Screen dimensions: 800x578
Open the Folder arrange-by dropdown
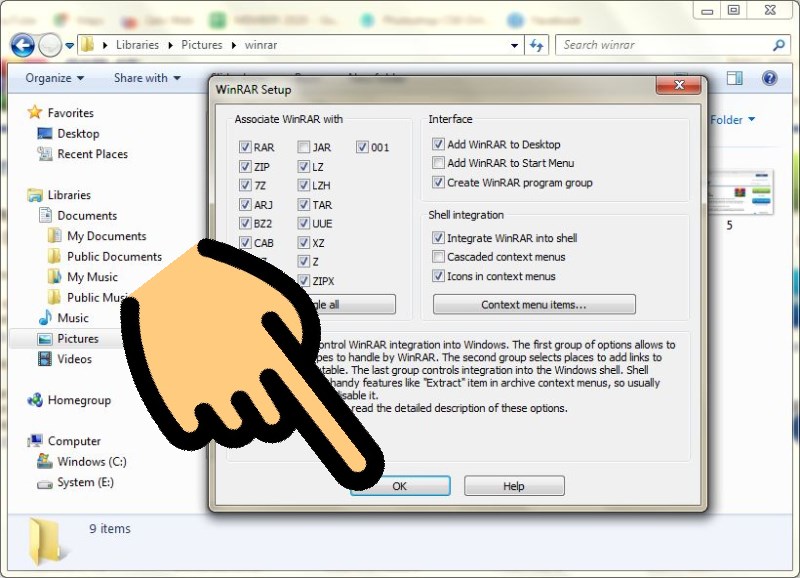[733, 120]
